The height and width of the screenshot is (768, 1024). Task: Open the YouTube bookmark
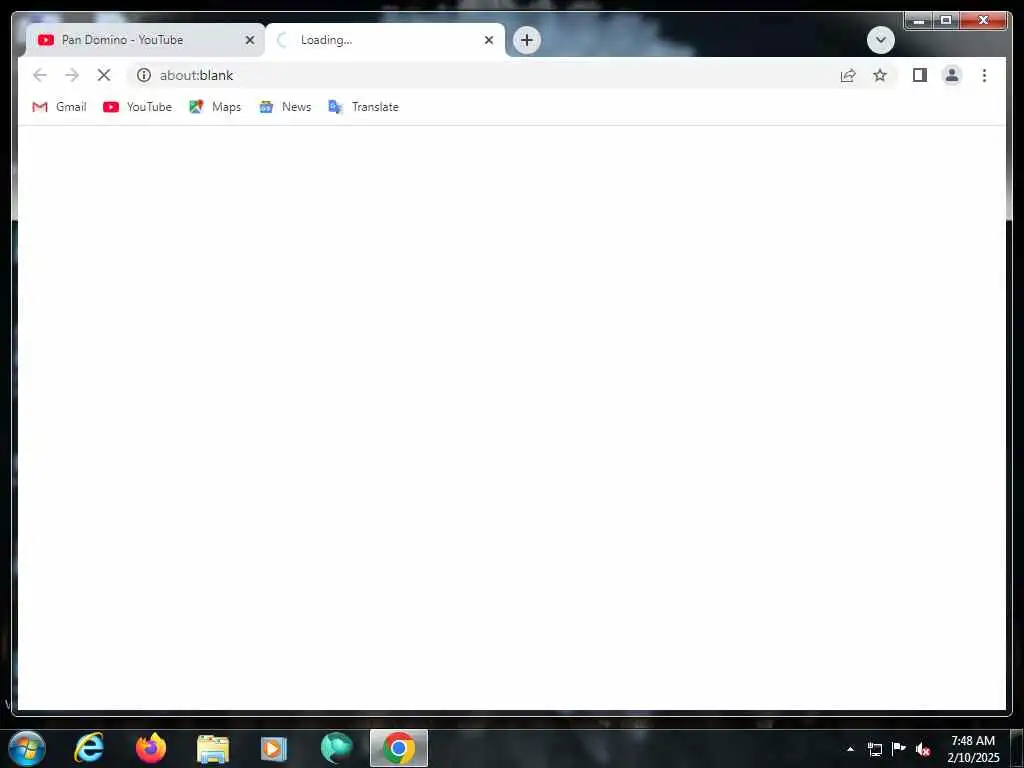point(137,106)
